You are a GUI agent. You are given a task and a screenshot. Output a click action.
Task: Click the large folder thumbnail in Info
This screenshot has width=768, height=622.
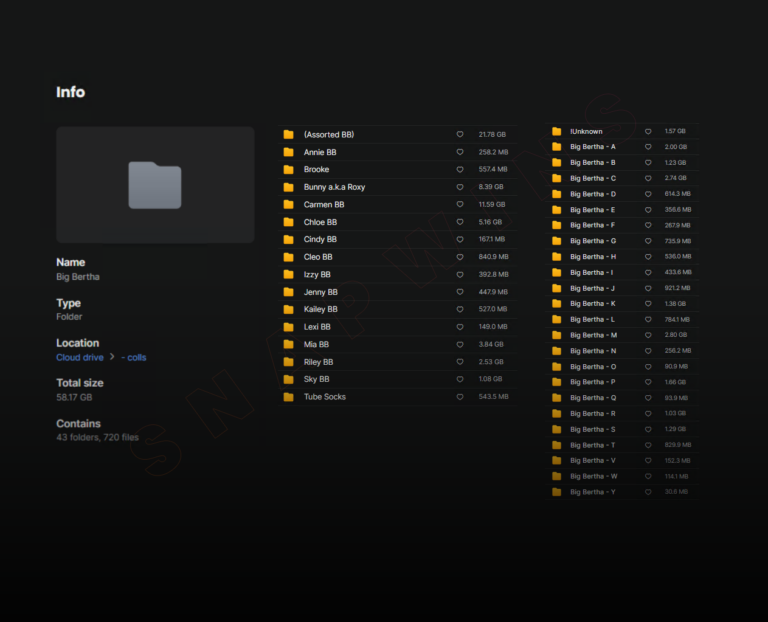(x=155, y=185)
